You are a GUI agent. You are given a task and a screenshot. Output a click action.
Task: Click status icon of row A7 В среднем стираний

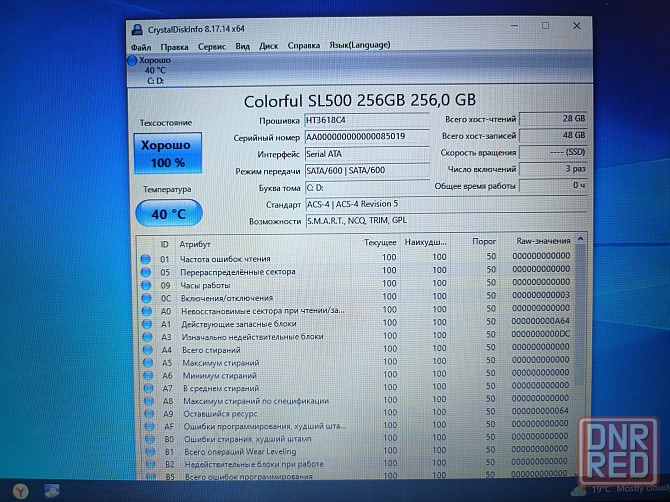149,388
